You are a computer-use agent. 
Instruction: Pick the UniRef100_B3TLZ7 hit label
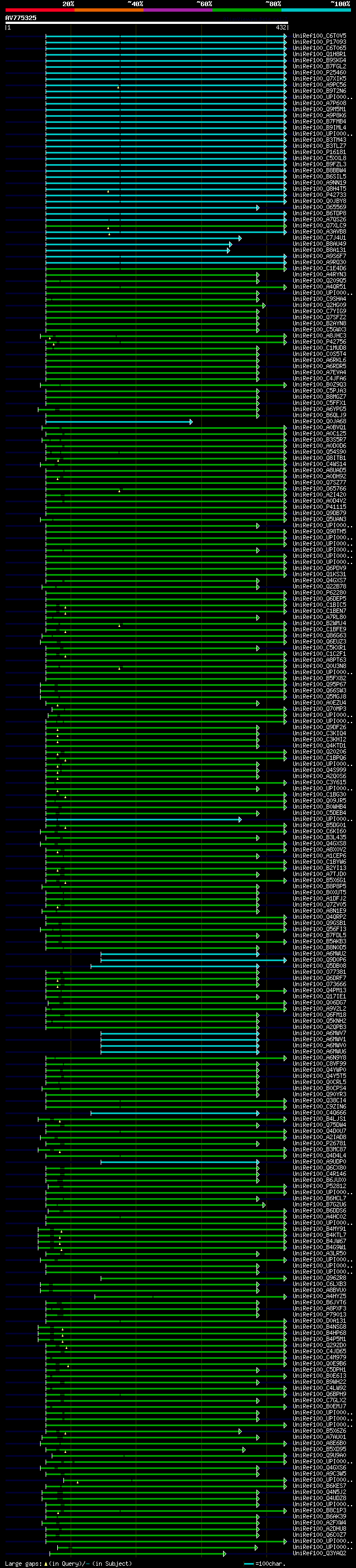pos(319,146)
